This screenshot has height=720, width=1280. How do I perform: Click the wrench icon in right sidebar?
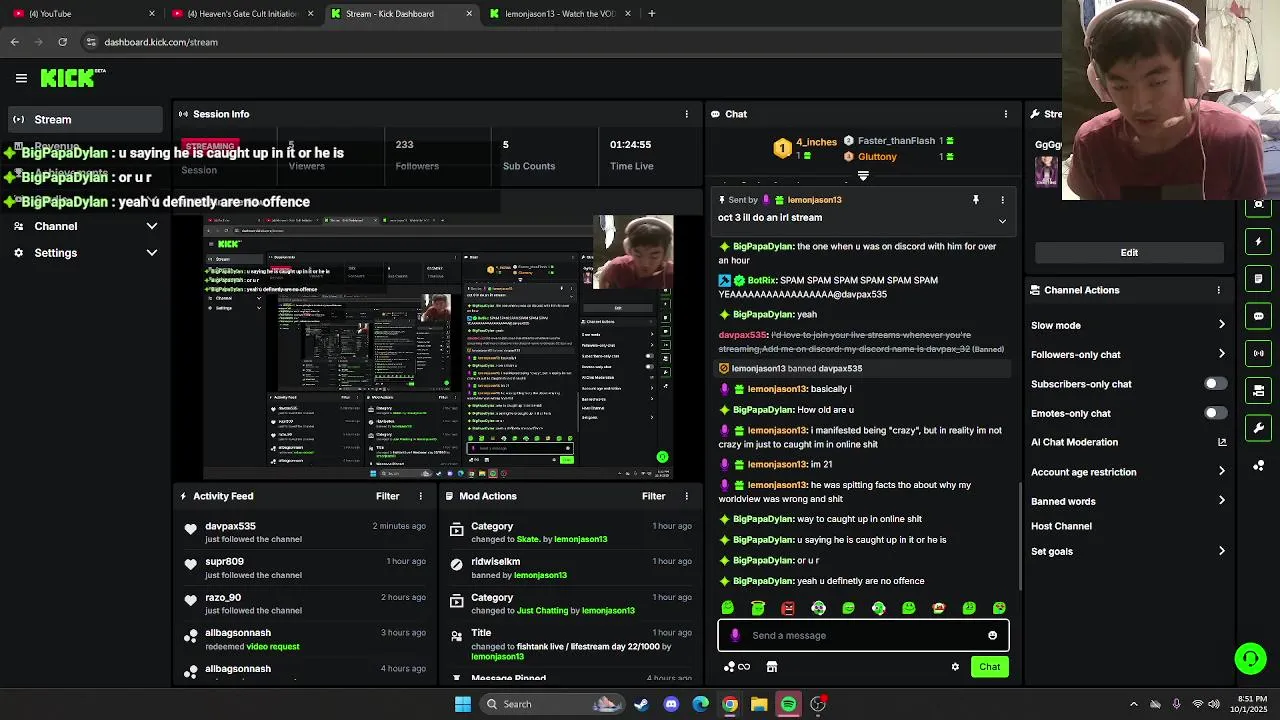point(1259,428)
